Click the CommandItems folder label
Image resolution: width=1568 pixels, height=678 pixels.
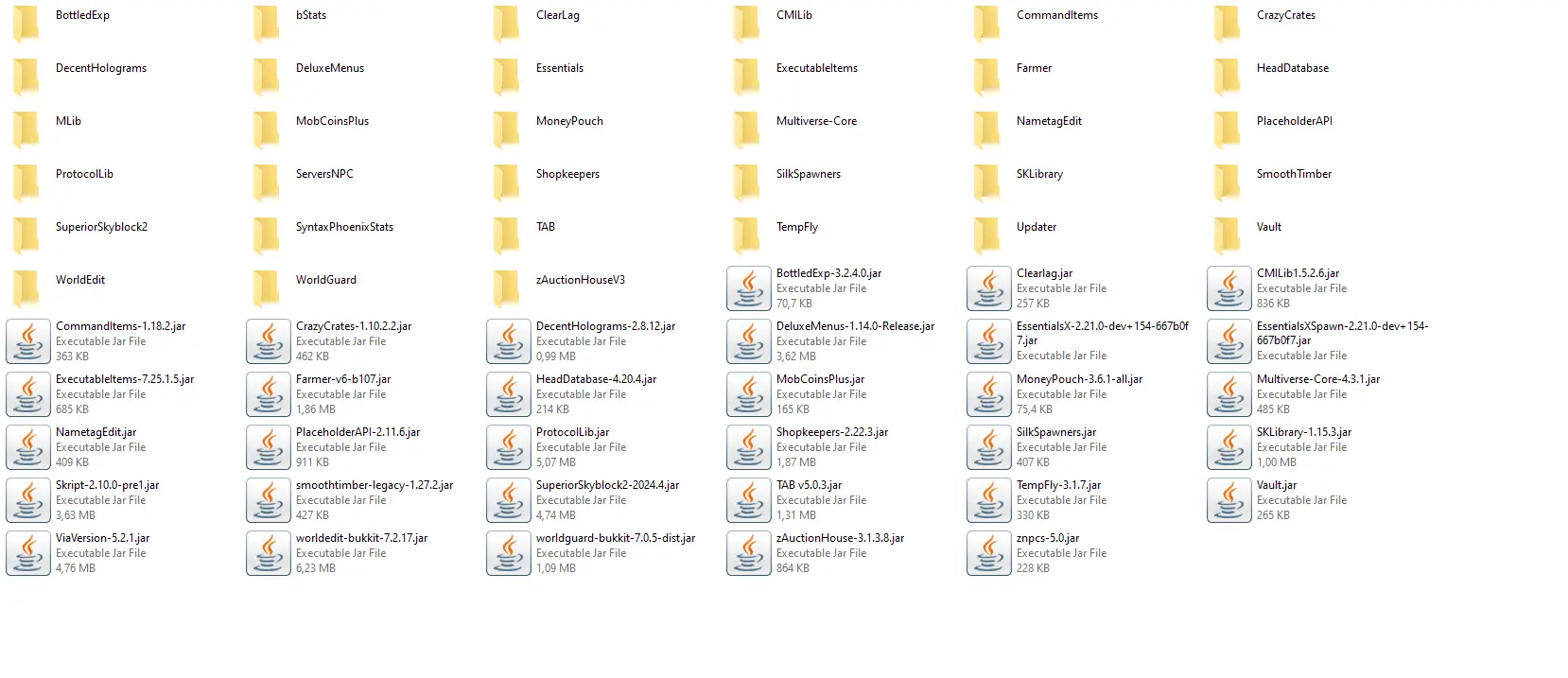pos(1057,15)
